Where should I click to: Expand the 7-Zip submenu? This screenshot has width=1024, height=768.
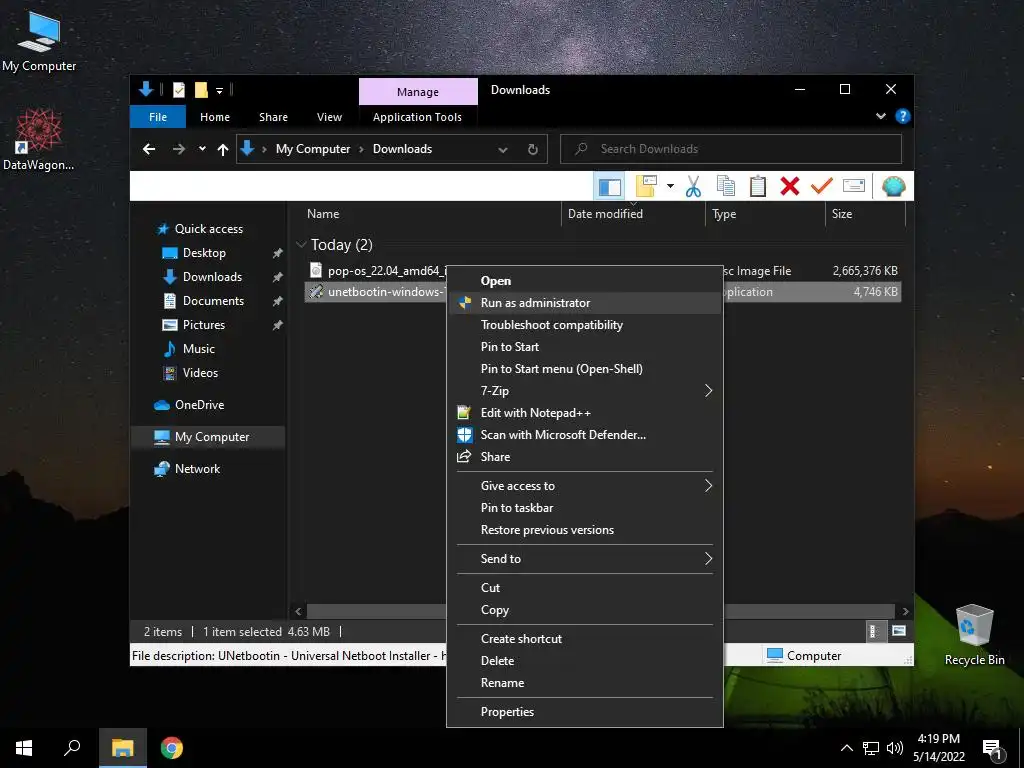pos(584,391)
